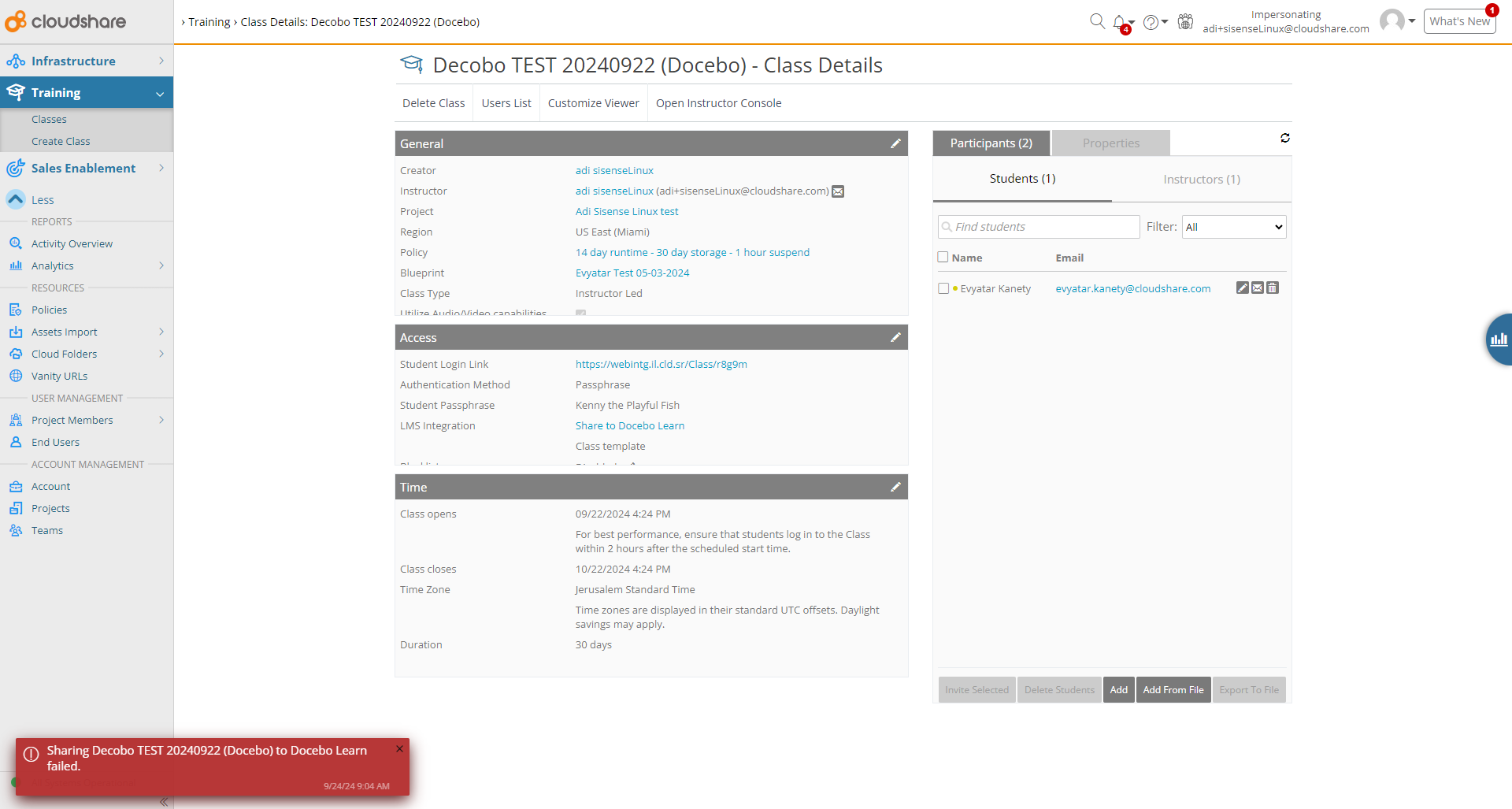The height and width of the screenshot is (809, 1512).
Task: Focus the Find students search field
Action: click(x=1039, y=227)
